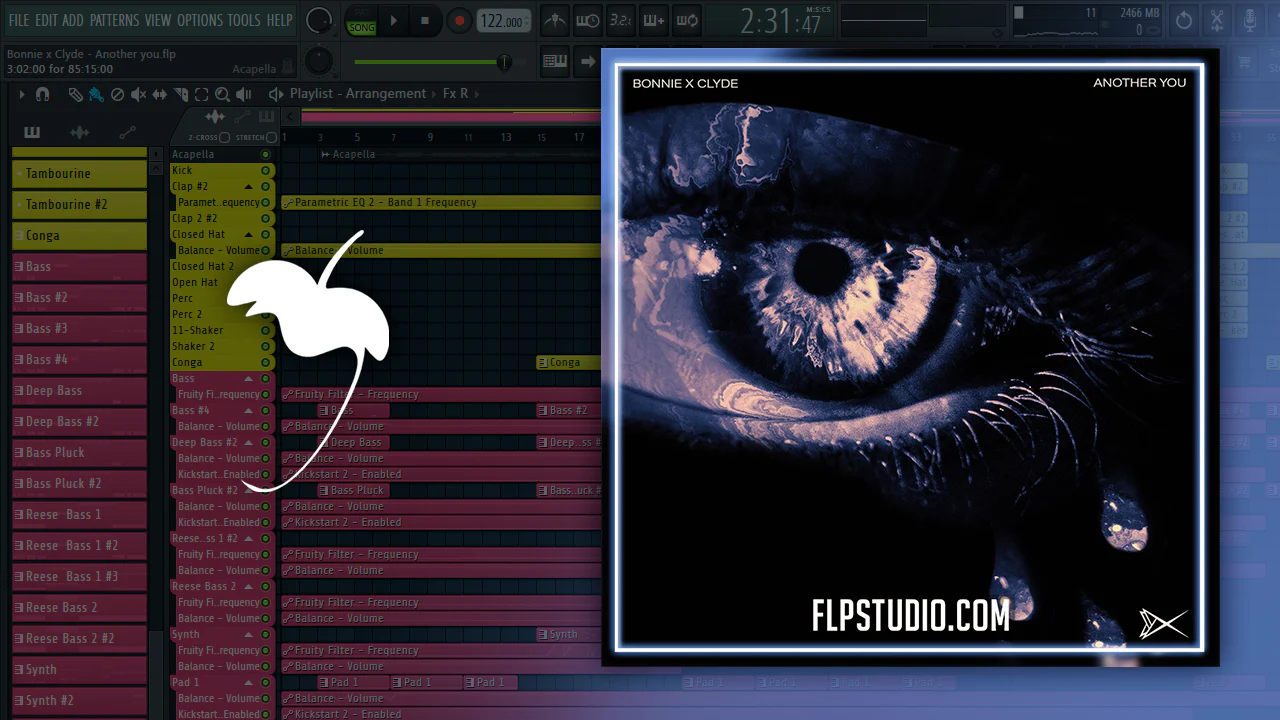Mute the Kick track
1280x720 pixels.
pos(265,170)
